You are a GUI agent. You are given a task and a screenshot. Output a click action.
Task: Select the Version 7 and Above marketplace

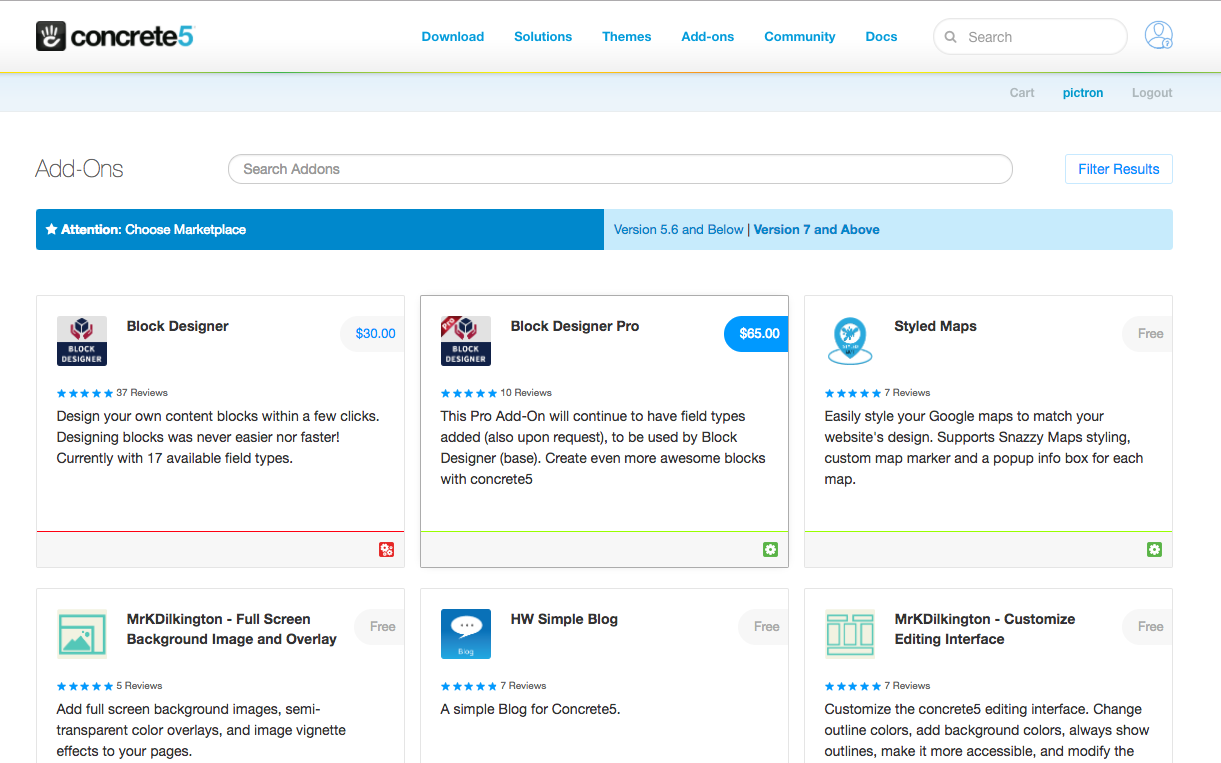tap(817, 230)
